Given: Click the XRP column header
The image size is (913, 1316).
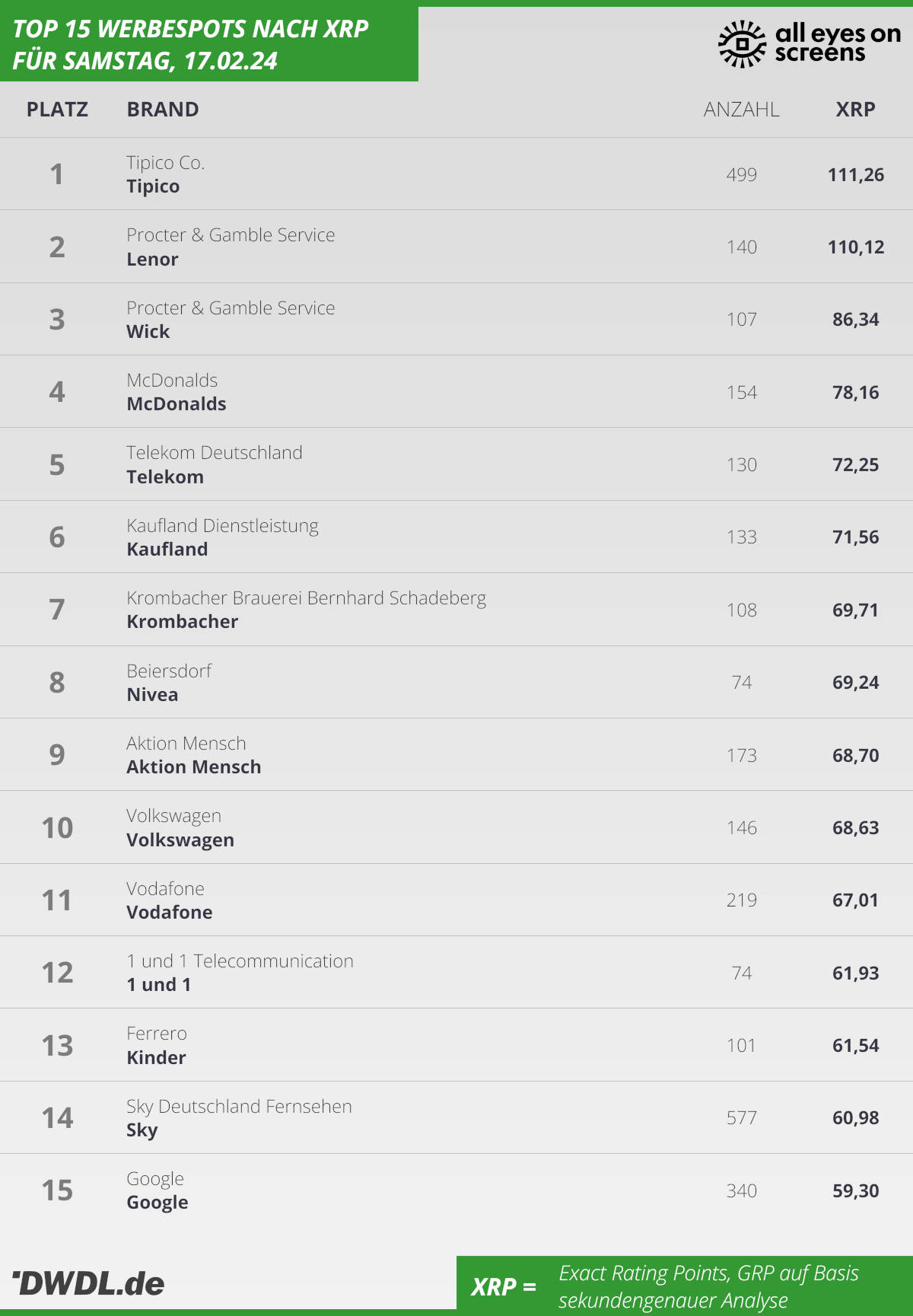Looking at the screenshot, I should tap(855, 110).
